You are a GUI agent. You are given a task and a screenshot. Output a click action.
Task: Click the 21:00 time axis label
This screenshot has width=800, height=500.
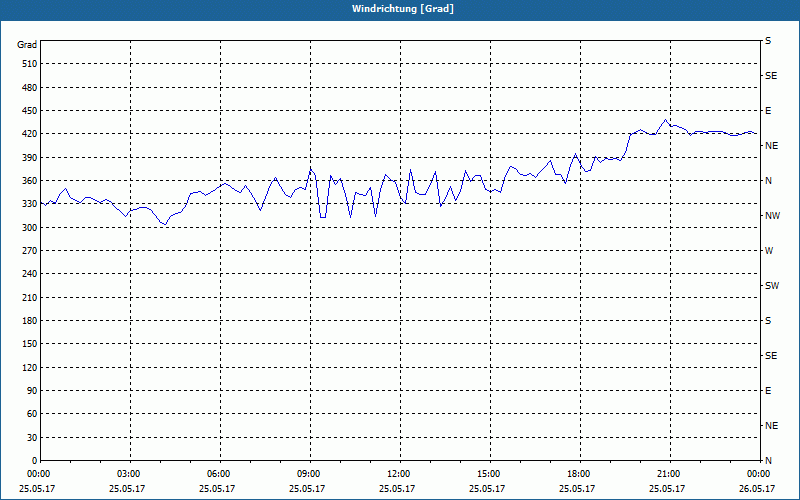pyautogui.click(x=668, y=474)
